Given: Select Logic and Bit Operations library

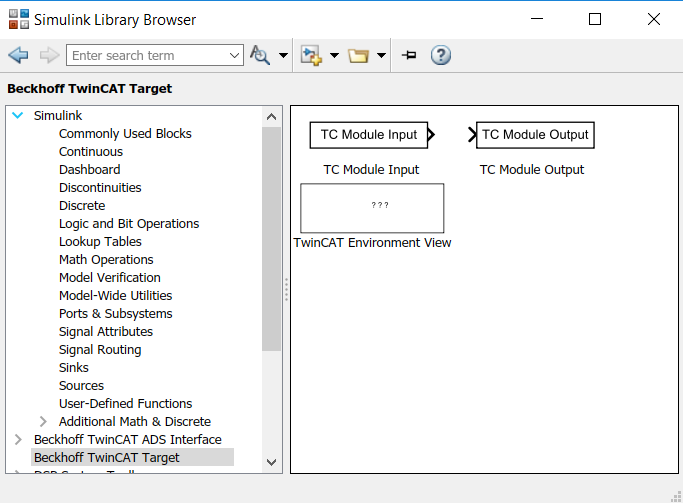Looking at the screenshot, I should click(129, 223).
